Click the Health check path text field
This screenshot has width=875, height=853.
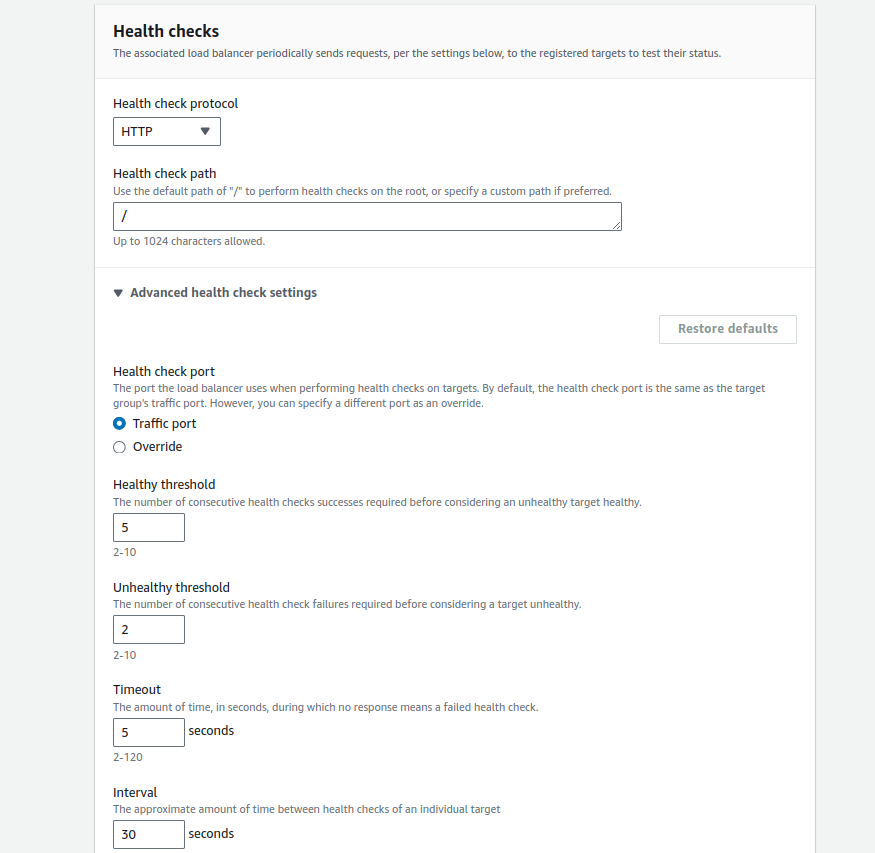[367, 216]
